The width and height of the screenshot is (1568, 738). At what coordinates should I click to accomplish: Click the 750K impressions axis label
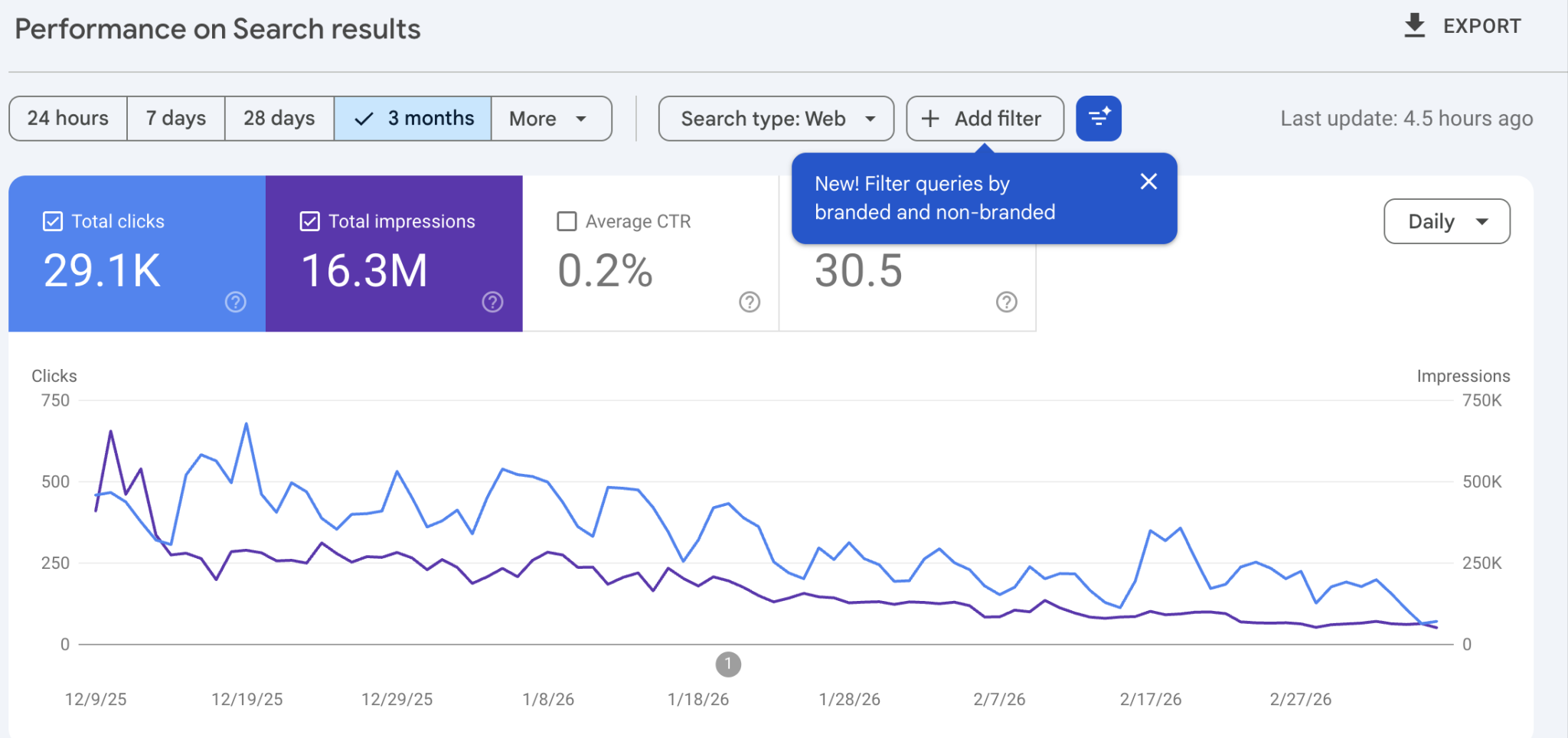tap(1482, 400)
